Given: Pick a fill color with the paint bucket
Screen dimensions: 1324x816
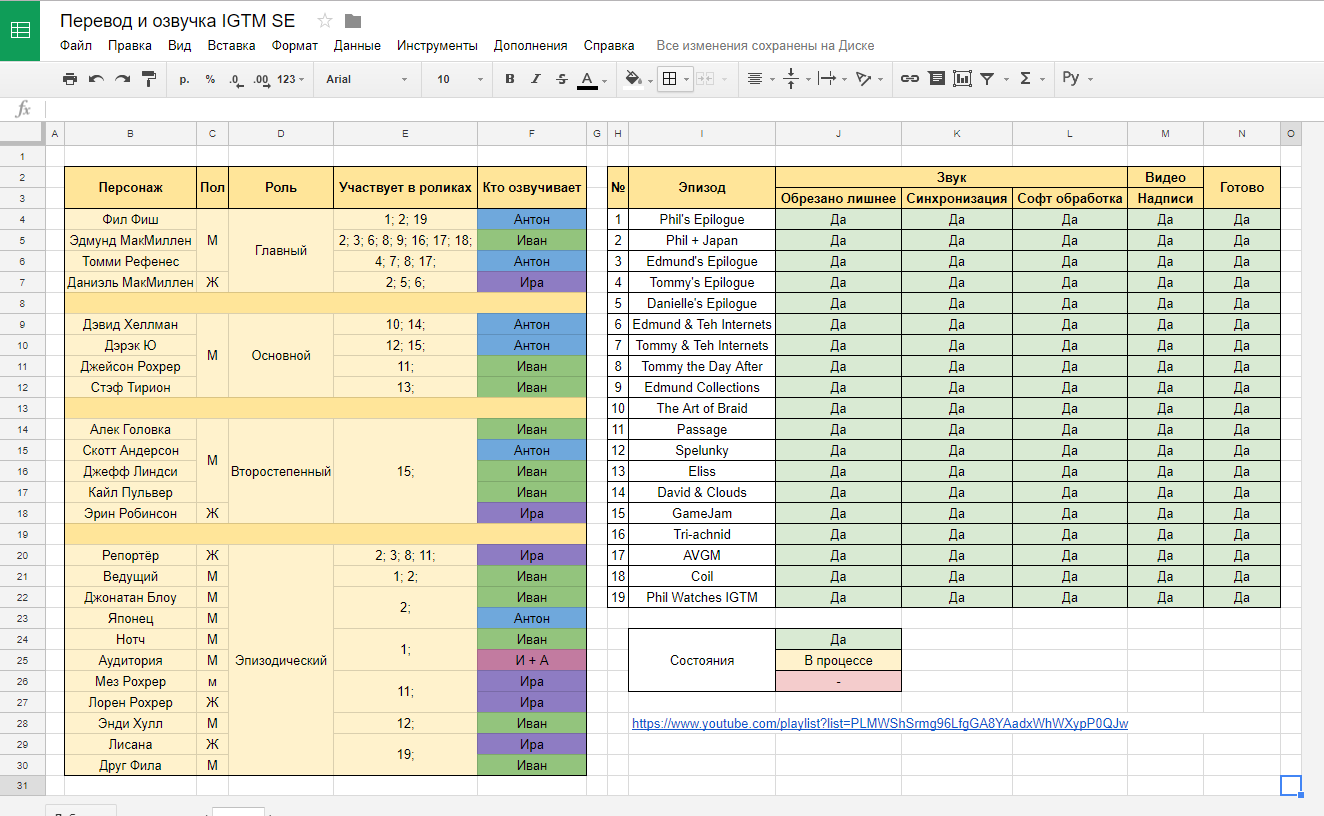Looking at the screenshot, I should tap(632, 79).
